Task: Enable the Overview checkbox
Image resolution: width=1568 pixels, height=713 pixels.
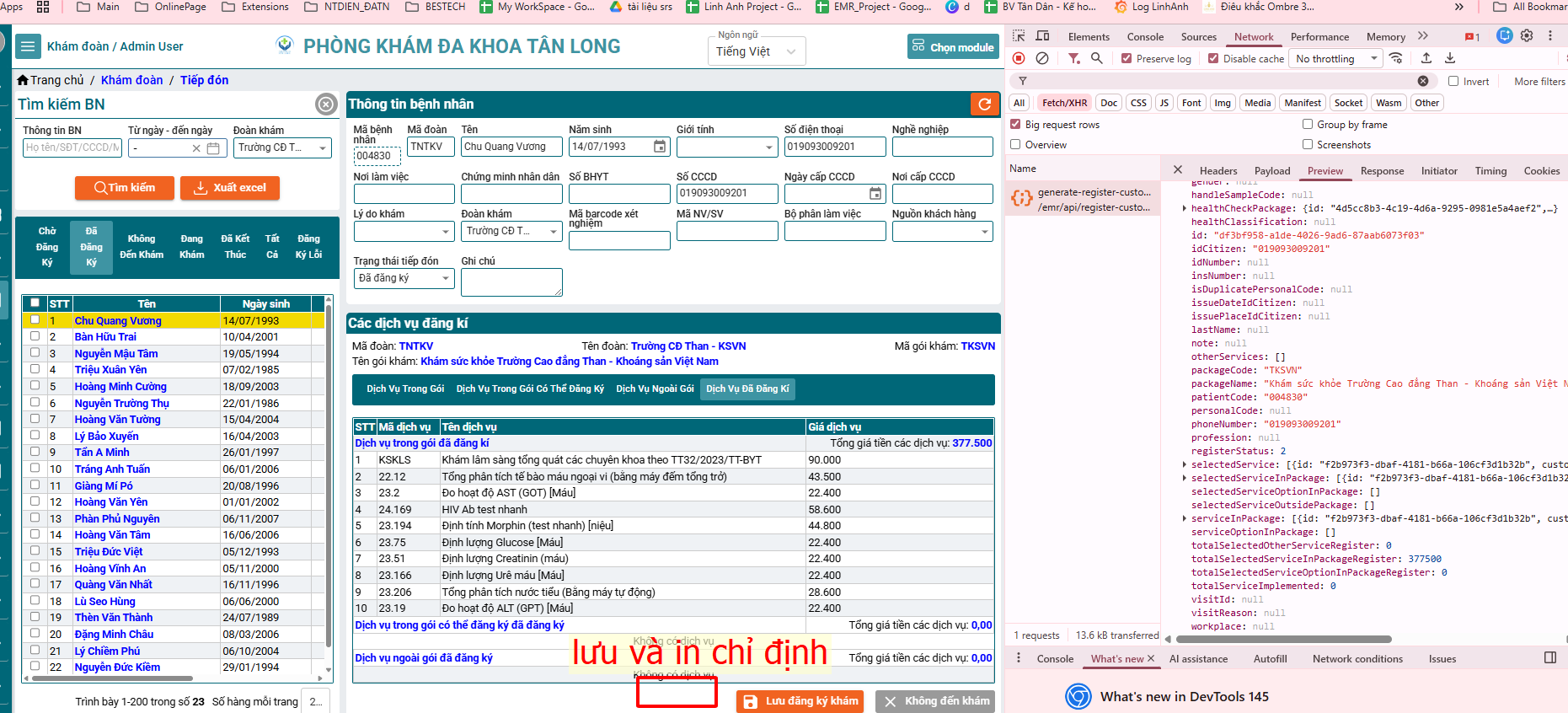Action: [x=1015, y=144]
